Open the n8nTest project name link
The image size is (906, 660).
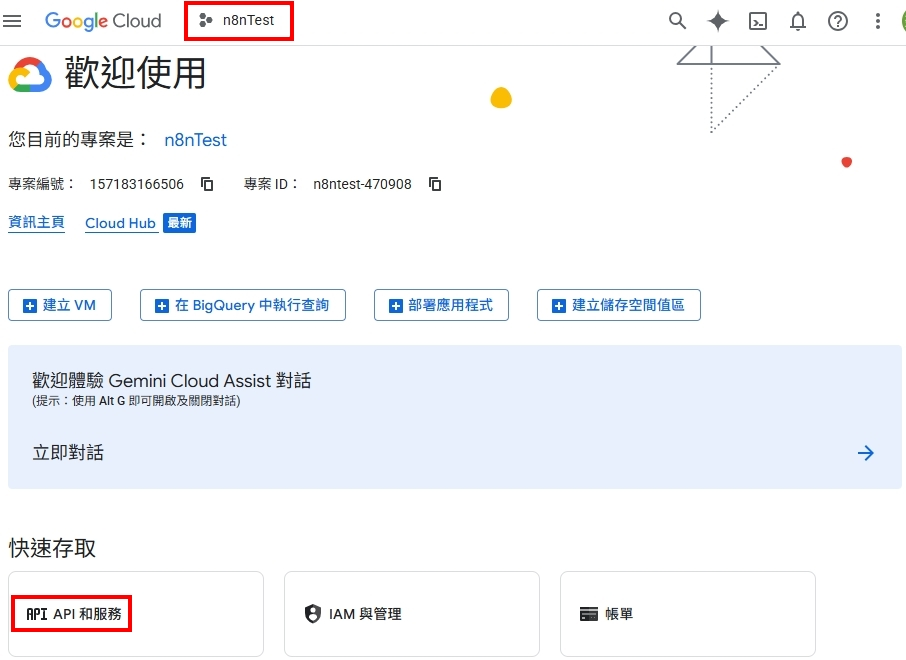tap(195, 140)
